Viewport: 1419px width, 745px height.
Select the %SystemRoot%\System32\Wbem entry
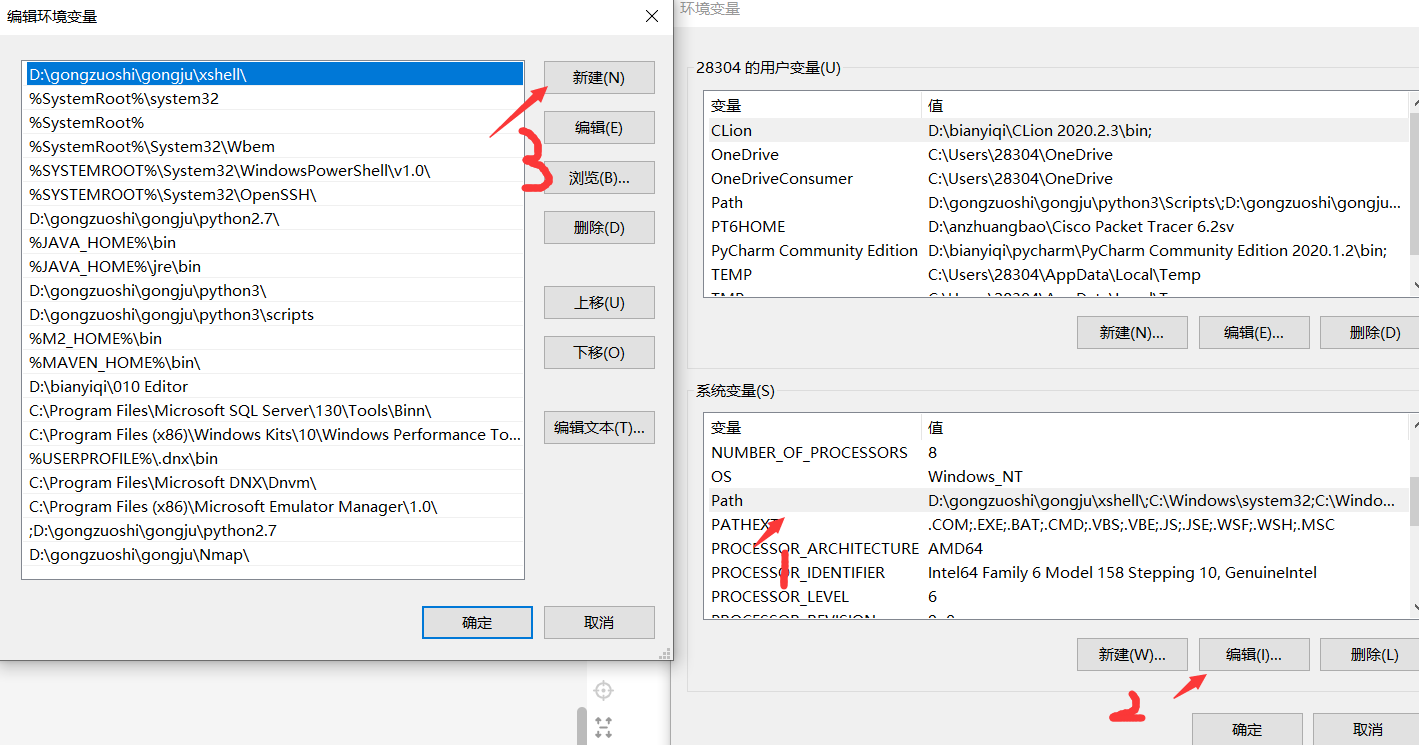[x=273, y=146]
